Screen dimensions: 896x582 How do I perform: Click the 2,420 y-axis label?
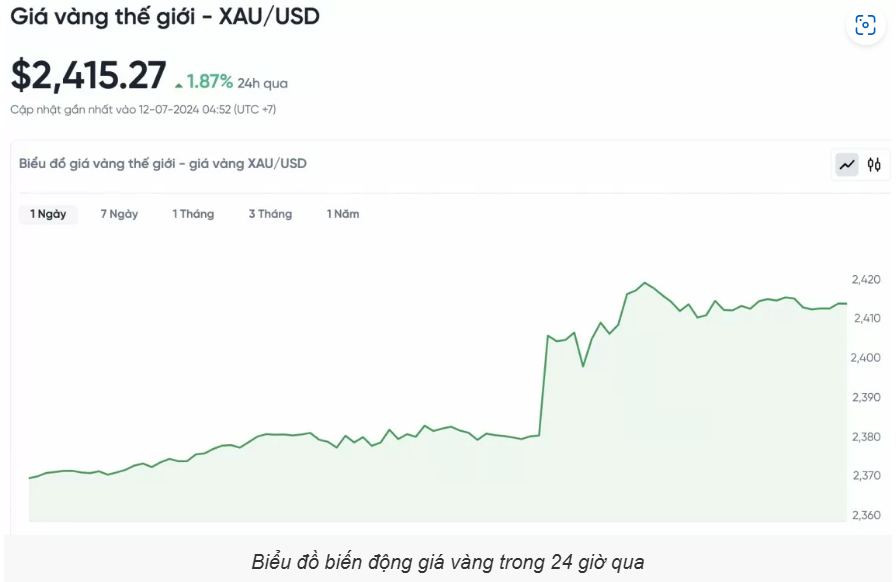click(866, 280)
